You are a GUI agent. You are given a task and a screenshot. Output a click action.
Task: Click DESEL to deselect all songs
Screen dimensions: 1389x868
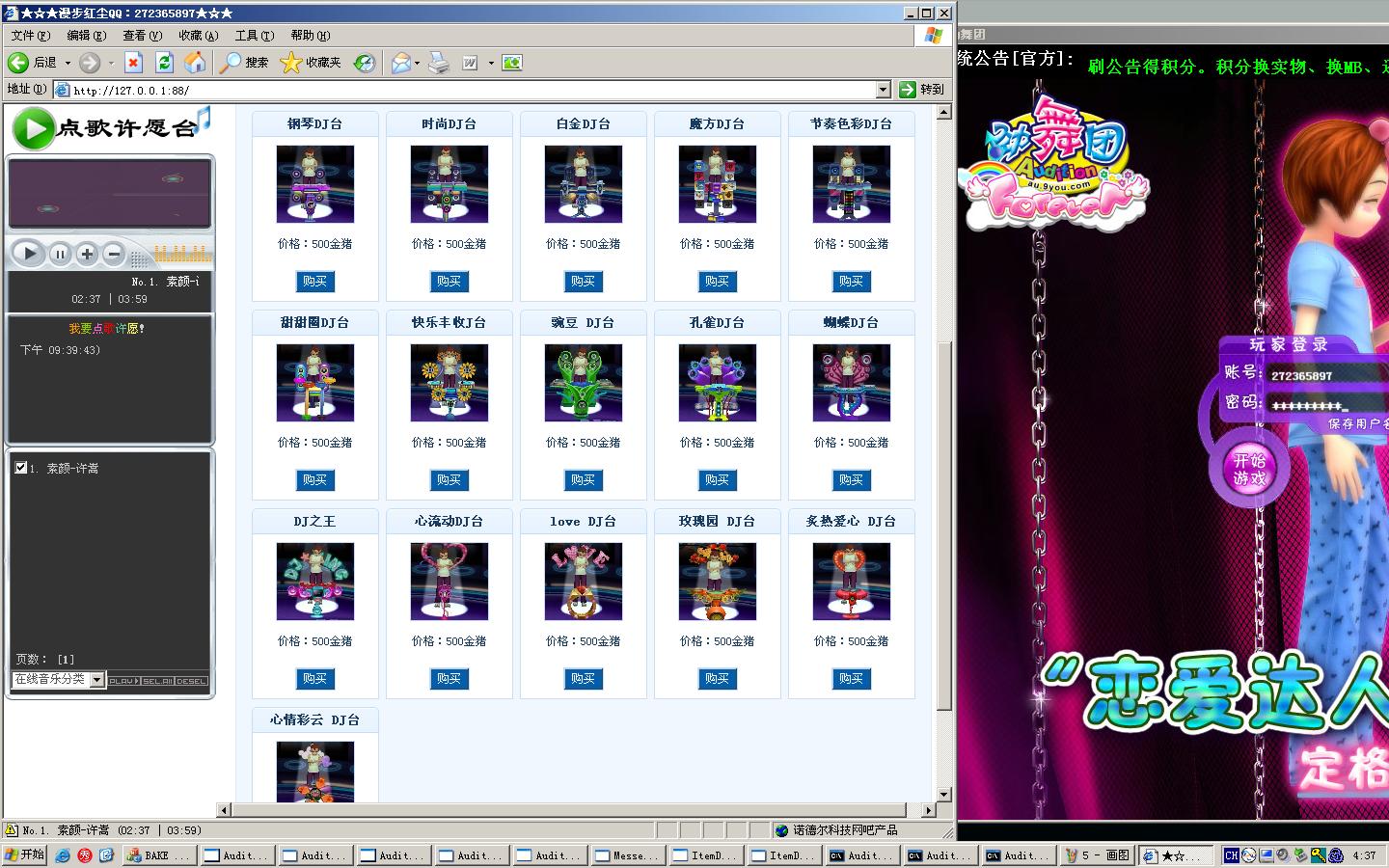pyautogui.click(x=191, y=681)
